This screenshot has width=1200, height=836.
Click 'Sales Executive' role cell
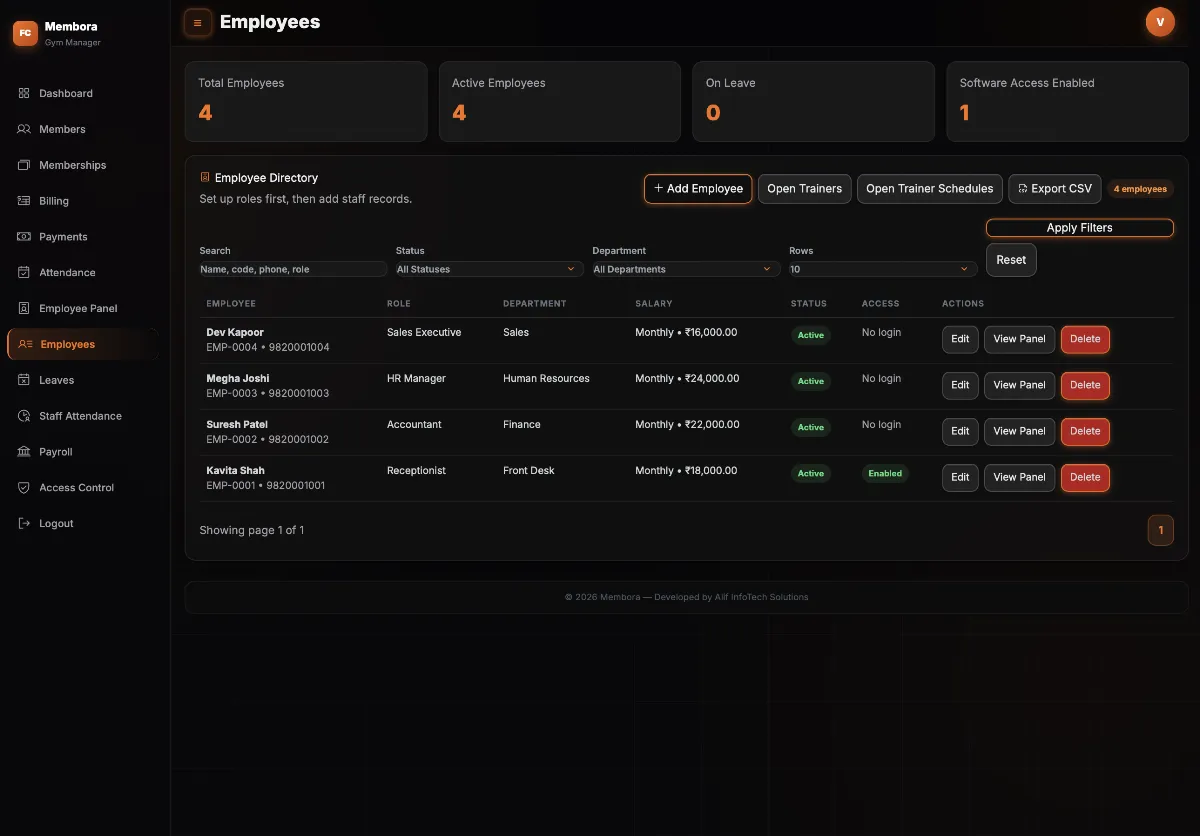tap(424, 332)
